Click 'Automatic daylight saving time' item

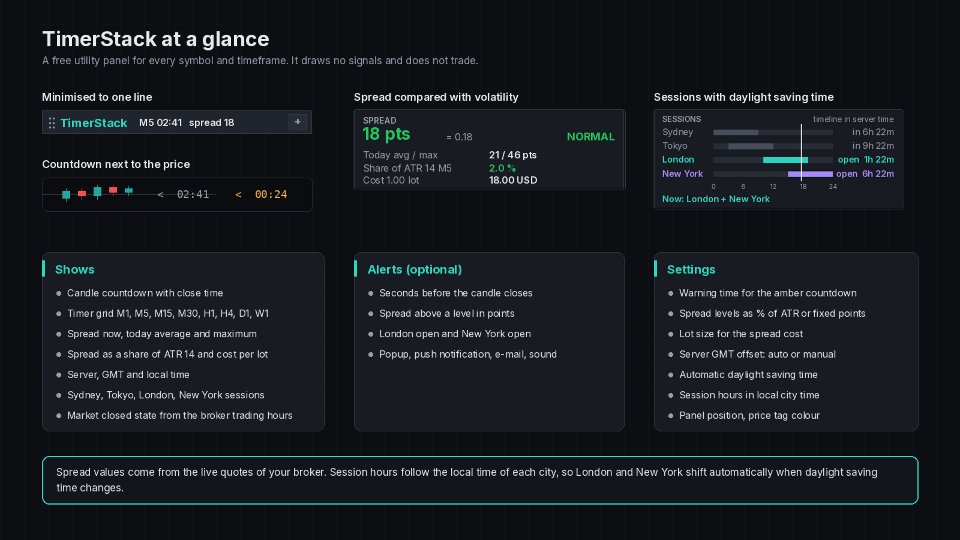point(748,374)
